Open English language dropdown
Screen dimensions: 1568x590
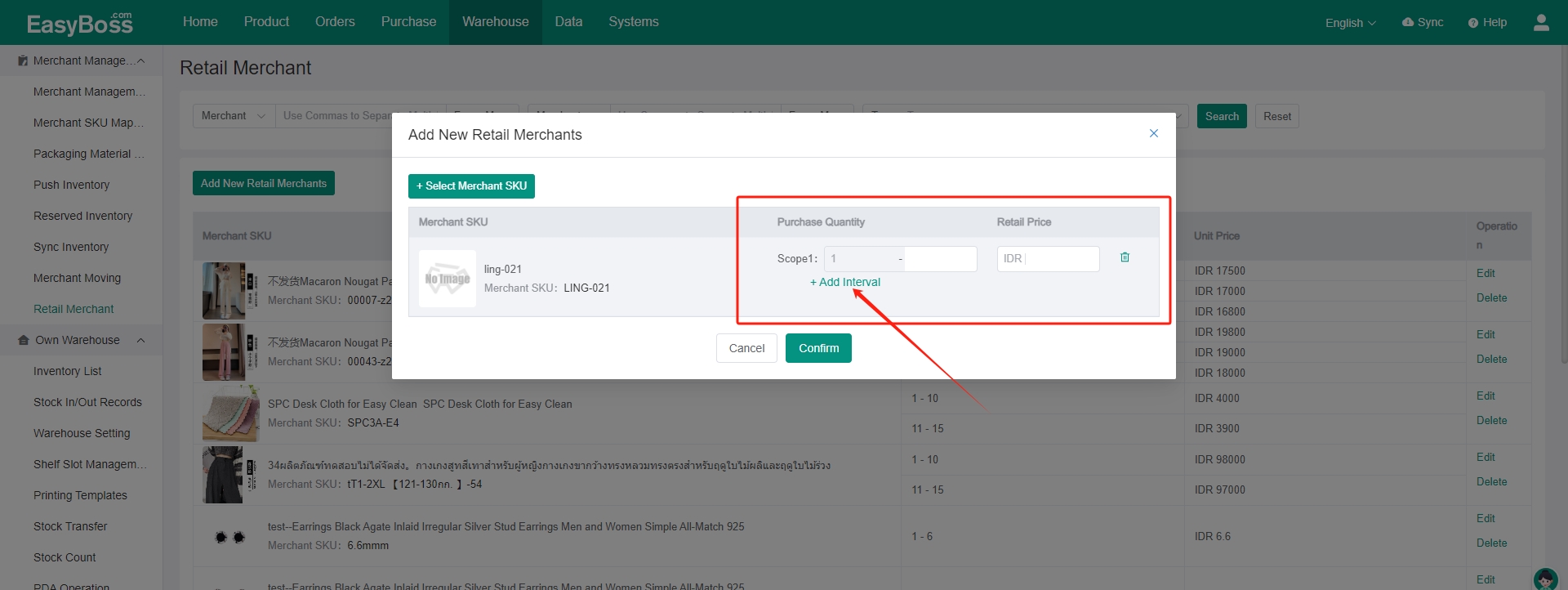1350,23
